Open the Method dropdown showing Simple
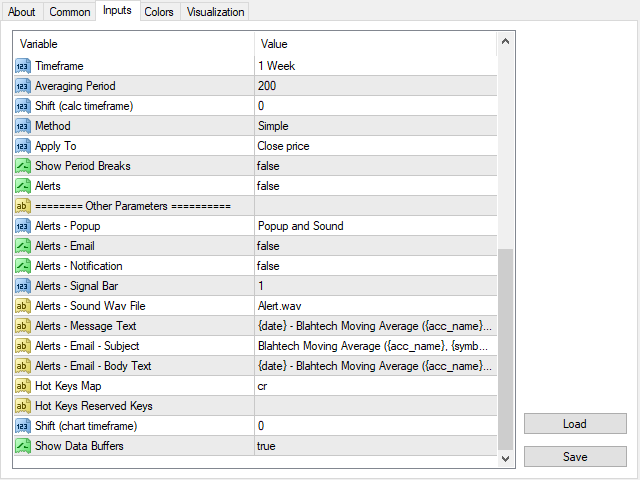This screenshot has height=480, width=640. click(x=374, y=126)
